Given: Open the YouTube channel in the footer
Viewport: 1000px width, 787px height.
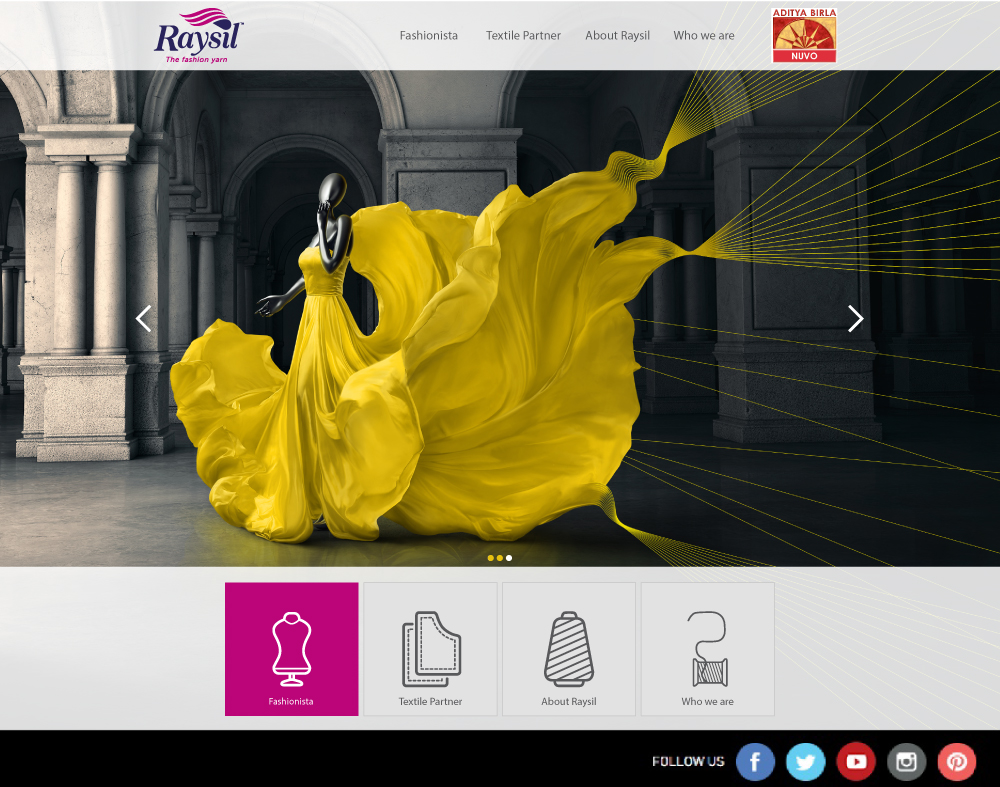Looking at the screenshot, I should tap(856, 761).
